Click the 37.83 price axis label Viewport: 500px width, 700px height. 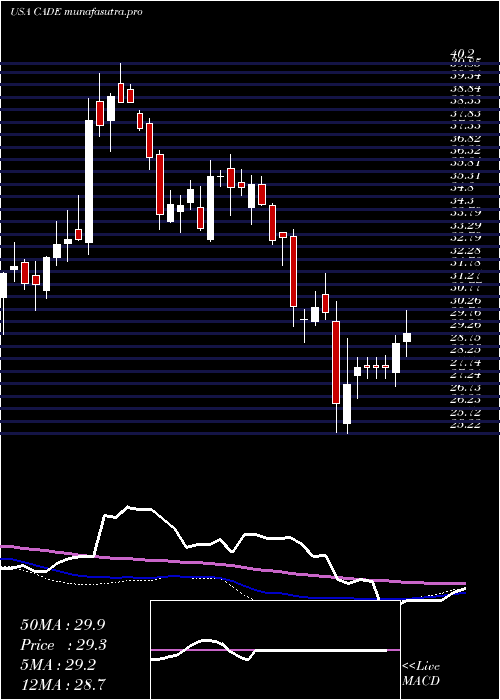466,114
